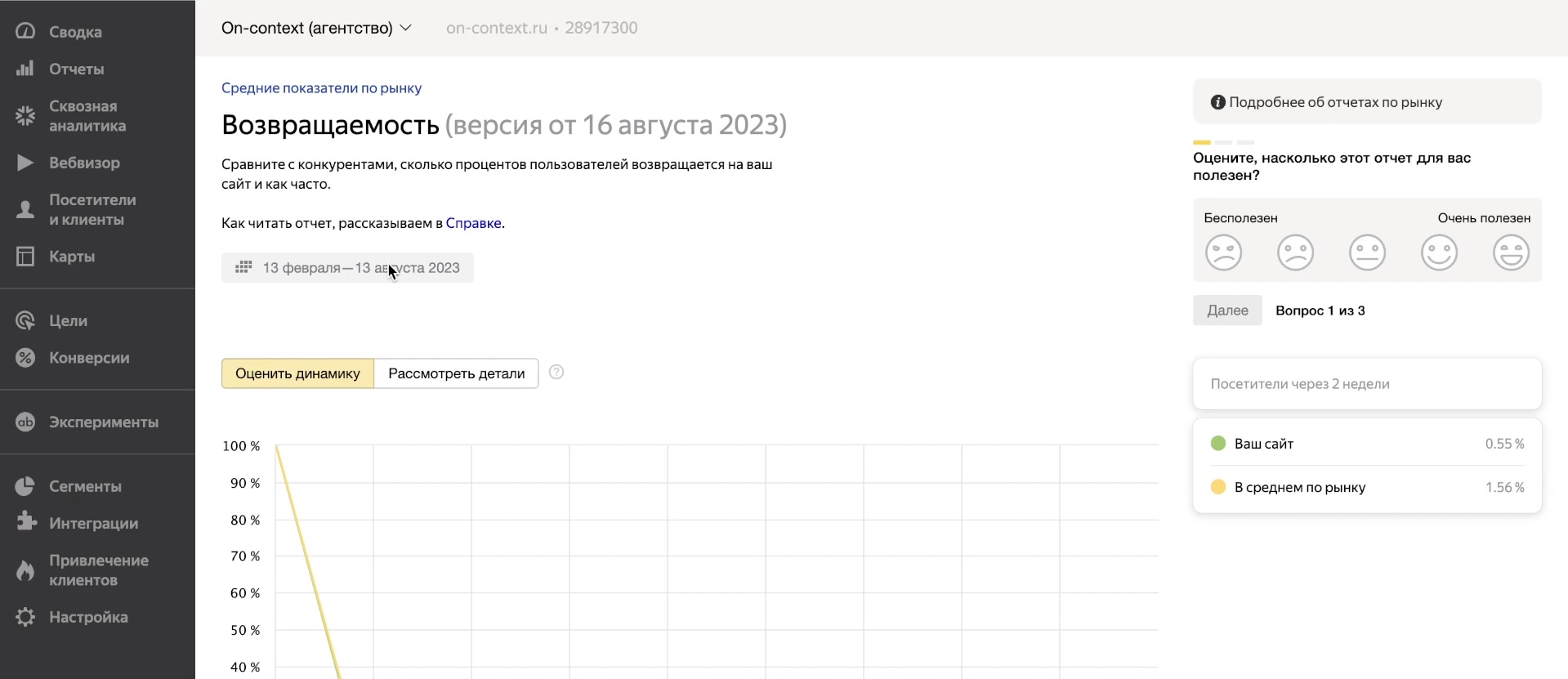The image size is (1568, 679).
Task: Click the question mark help icon
Action: coord(556,373)
